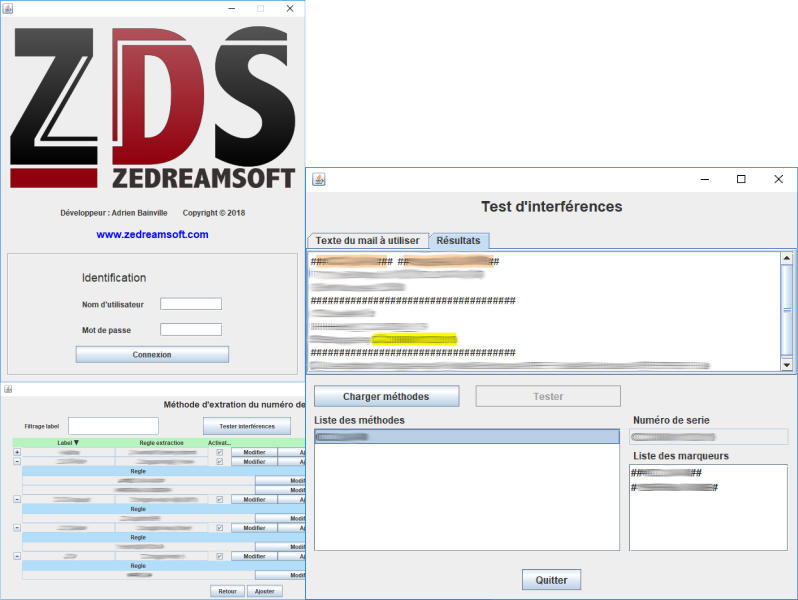The height and width of the screenshot is (600, 798).
Task: Click the Connexion button
Action: [x=152, y=355]
